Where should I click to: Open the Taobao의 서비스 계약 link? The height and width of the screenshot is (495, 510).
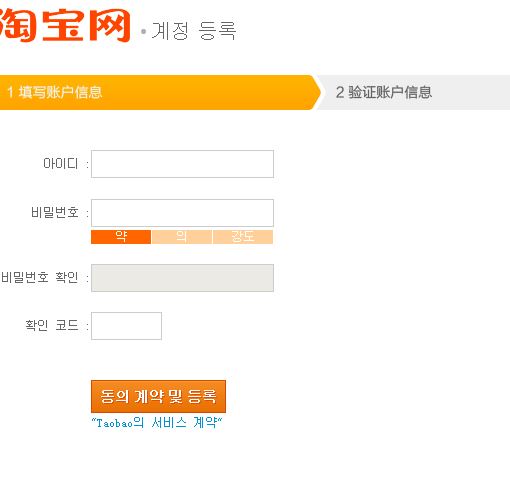tap(157, 423)
